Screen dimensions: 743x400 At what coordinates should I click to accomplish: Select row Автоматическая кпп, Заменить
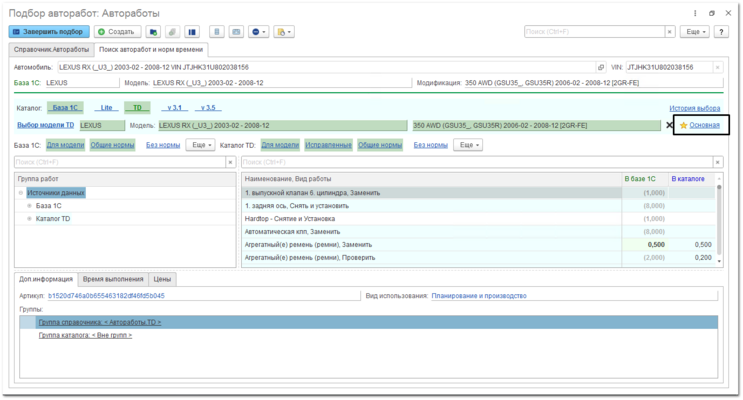click(x=478, y=232)
